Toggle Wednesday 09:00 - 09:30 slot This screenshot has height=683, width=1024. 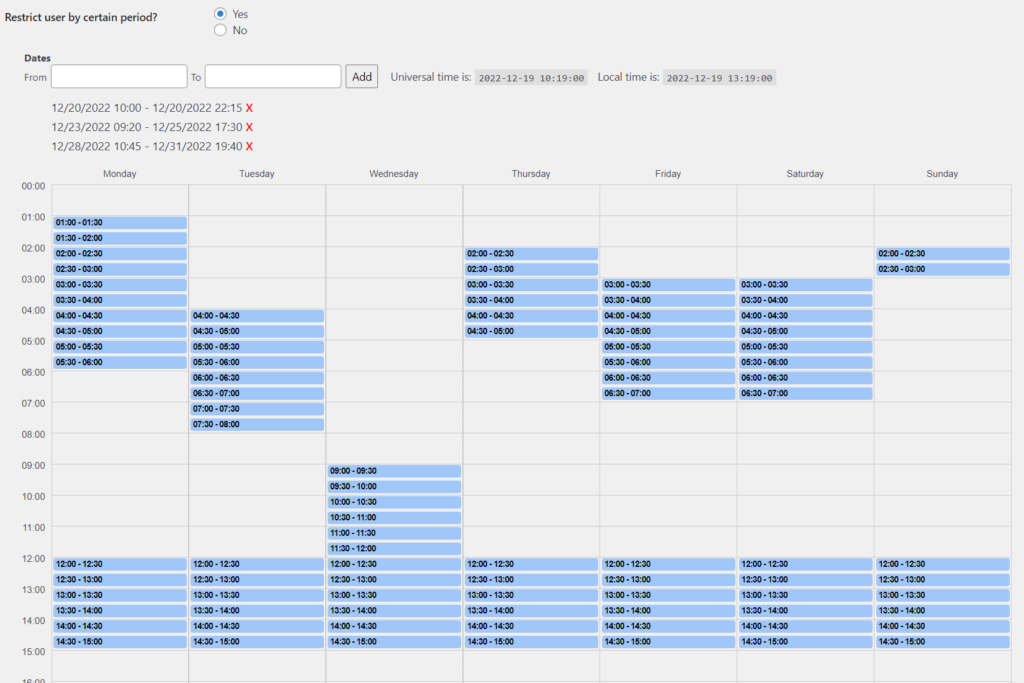(394, 471)
